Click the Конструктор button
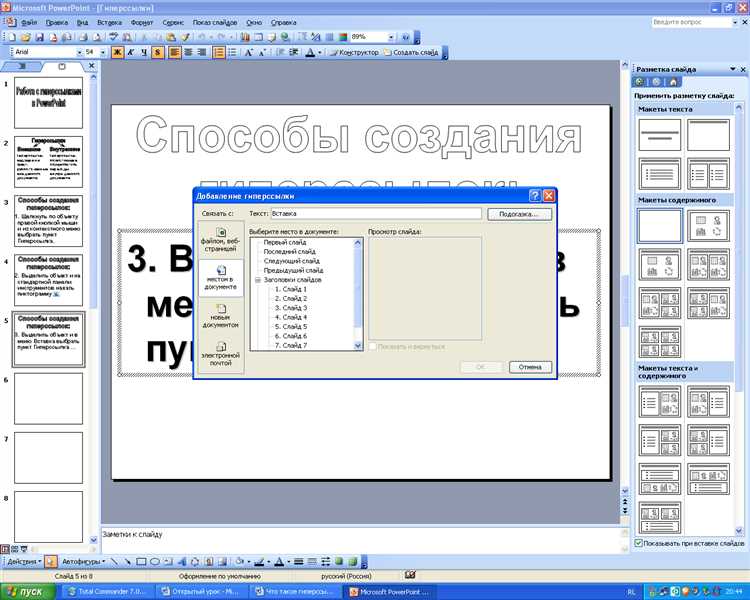Image resolution: width=750 pixels, height=600 pixels. (x=354, y=52)
